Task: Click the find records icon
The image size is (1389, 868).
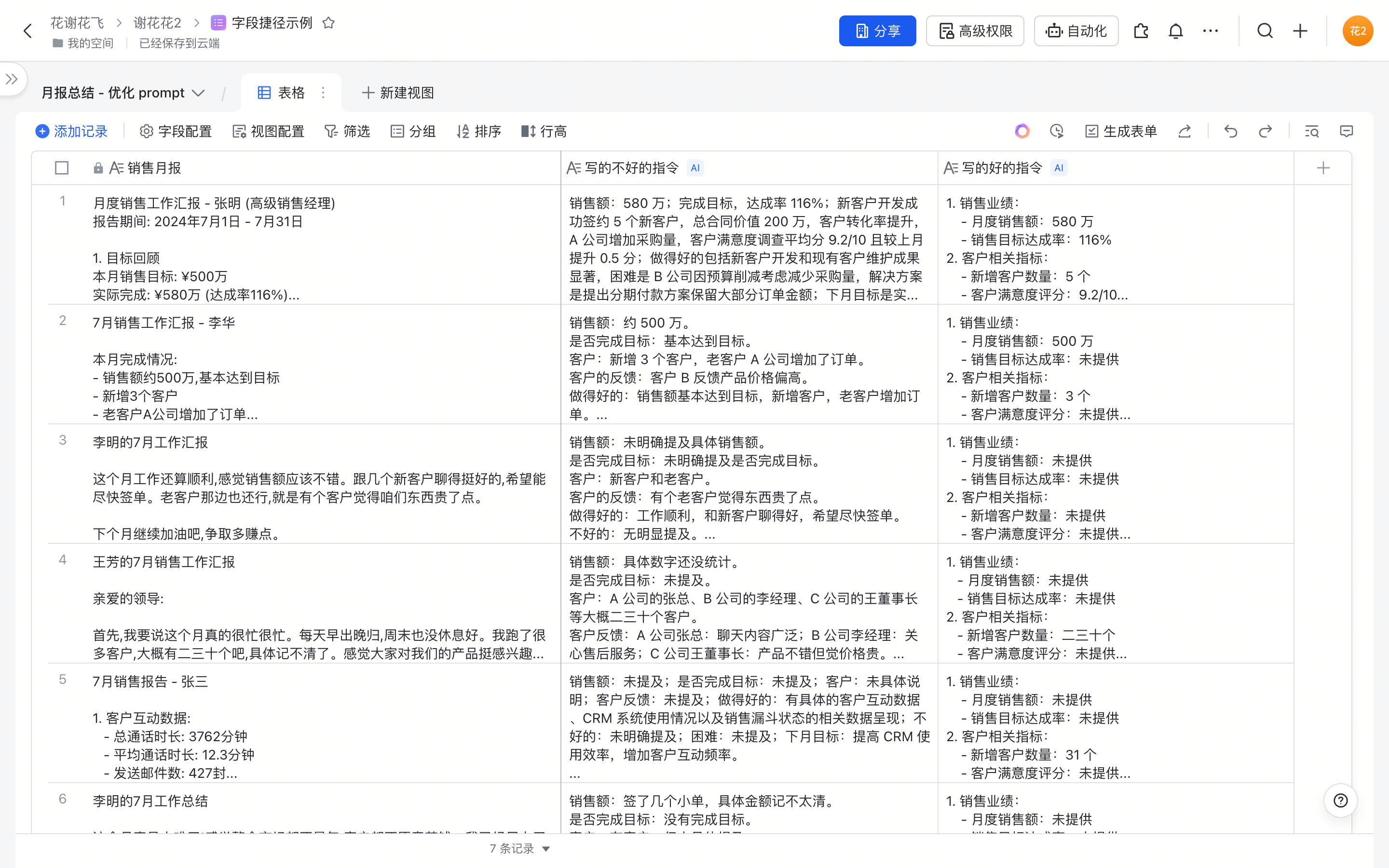Action: click(x=1311, y=132)
